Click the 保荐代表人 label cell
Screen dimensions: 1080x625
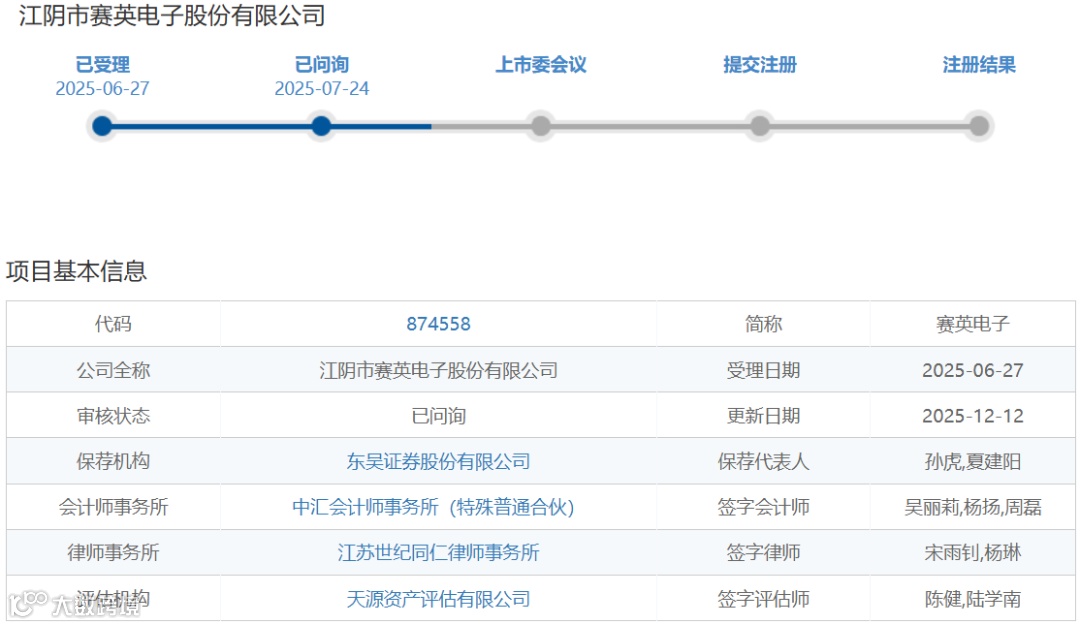coord(763,461)
